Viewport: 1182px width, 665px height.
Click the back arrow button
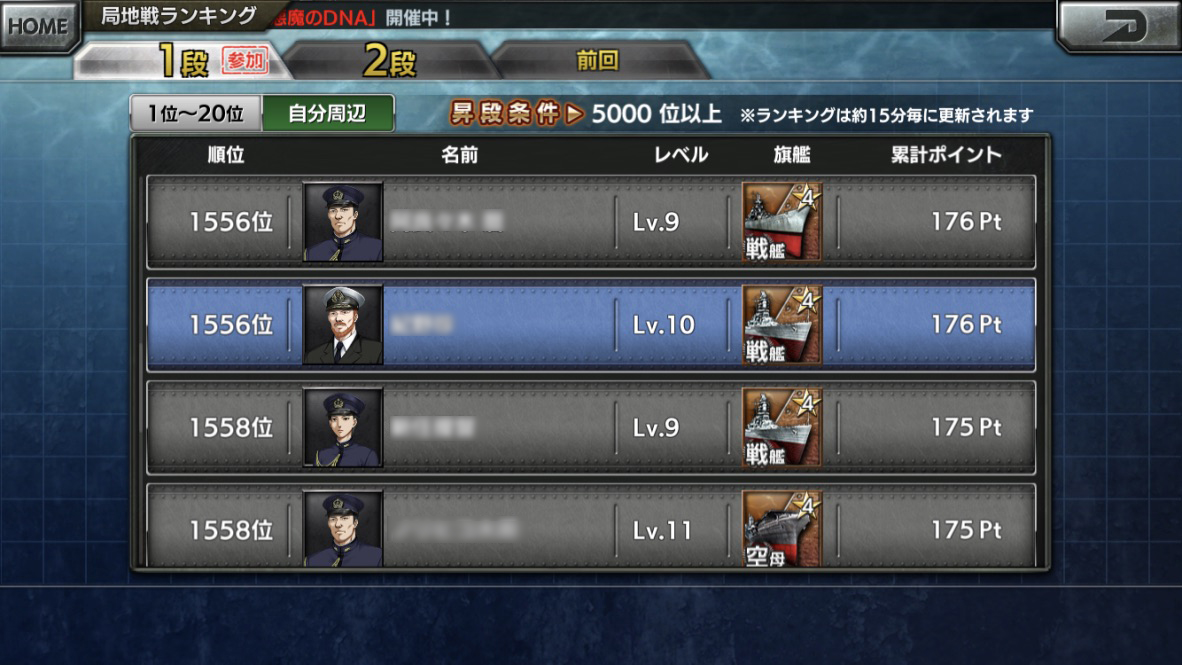[x=1121, y=26]
